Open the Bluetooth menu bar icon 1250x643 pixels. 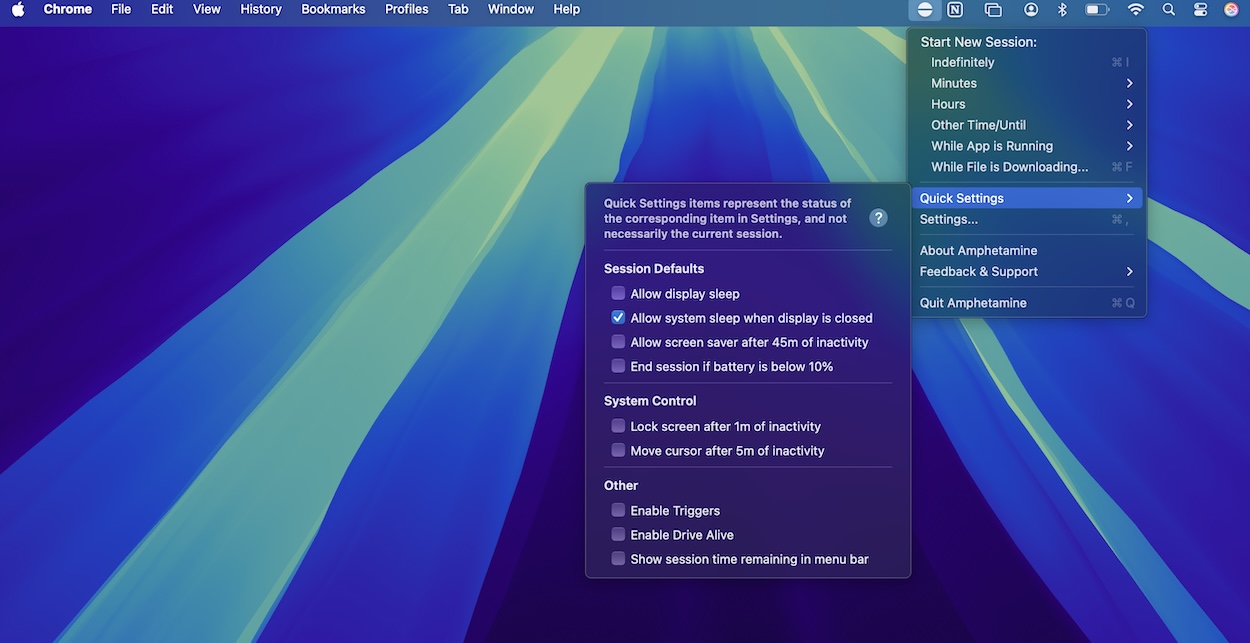[1063, 9]
